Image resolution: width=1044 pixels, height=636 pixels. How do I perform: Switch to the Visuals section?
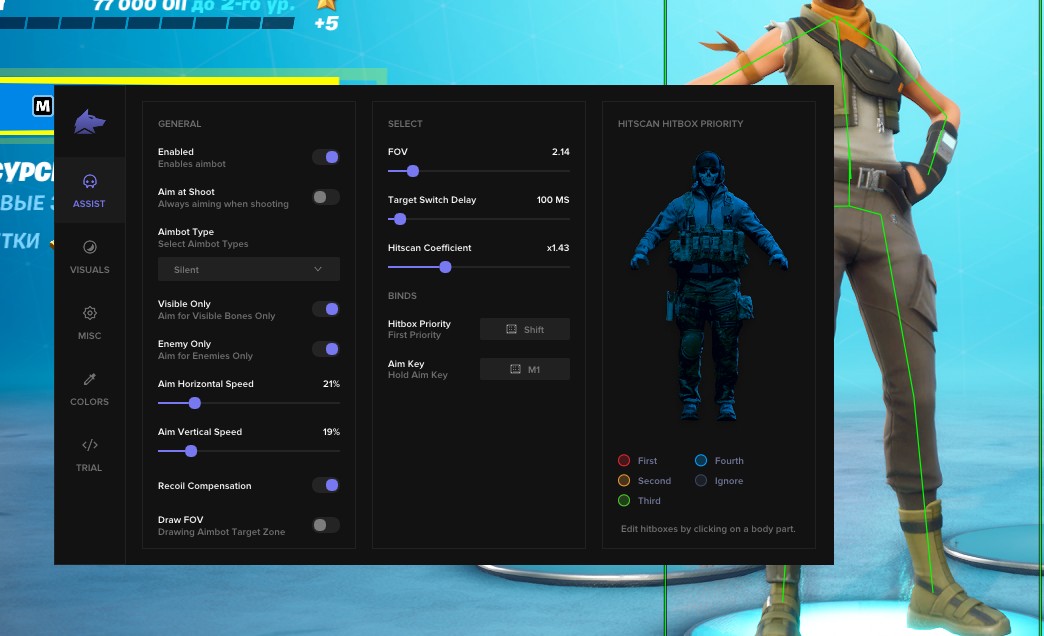tap(89, 256)
